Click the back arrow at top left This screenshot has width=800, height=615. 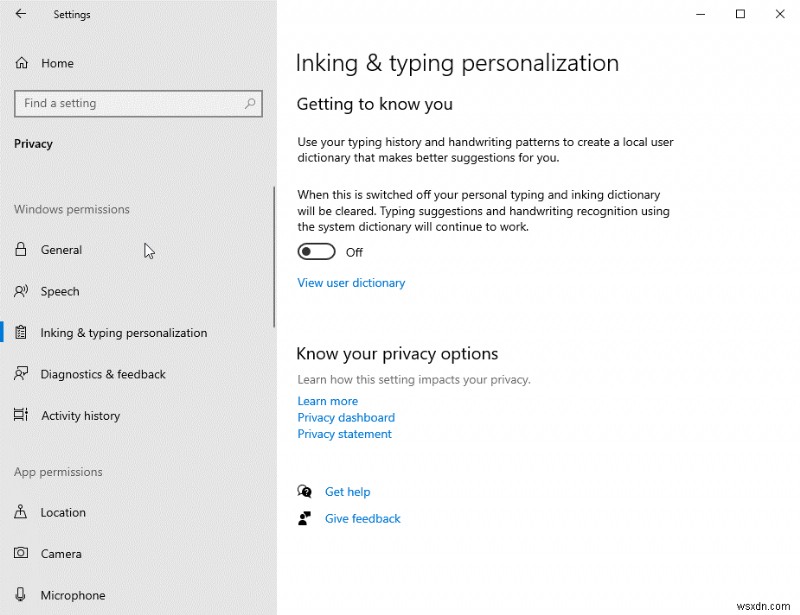coord(19,14)
